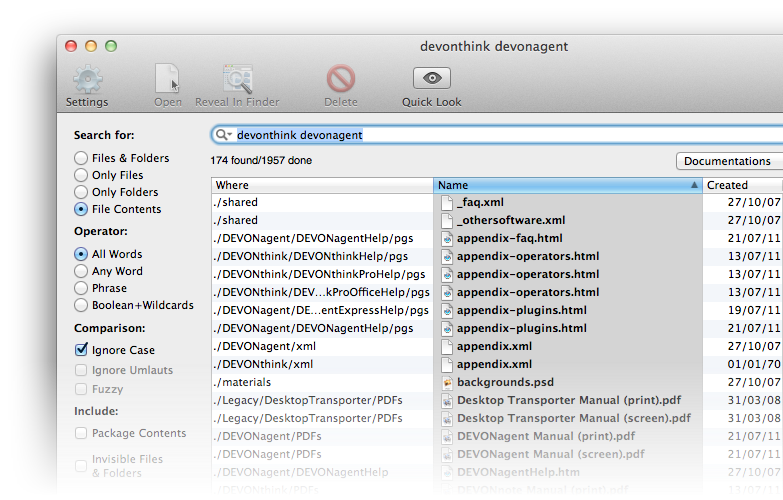Zoom the window with the green button

click(x=111, y=46)
